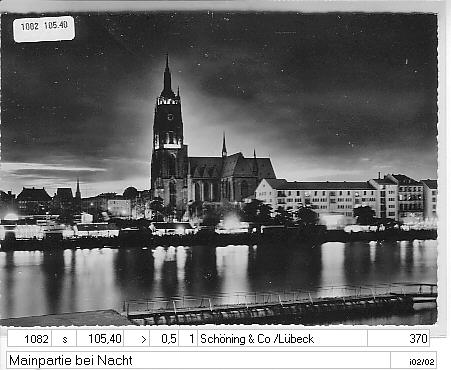Select the field containing the letter s
This screenshot has width=451, height=370.
(x=65, y=339)
